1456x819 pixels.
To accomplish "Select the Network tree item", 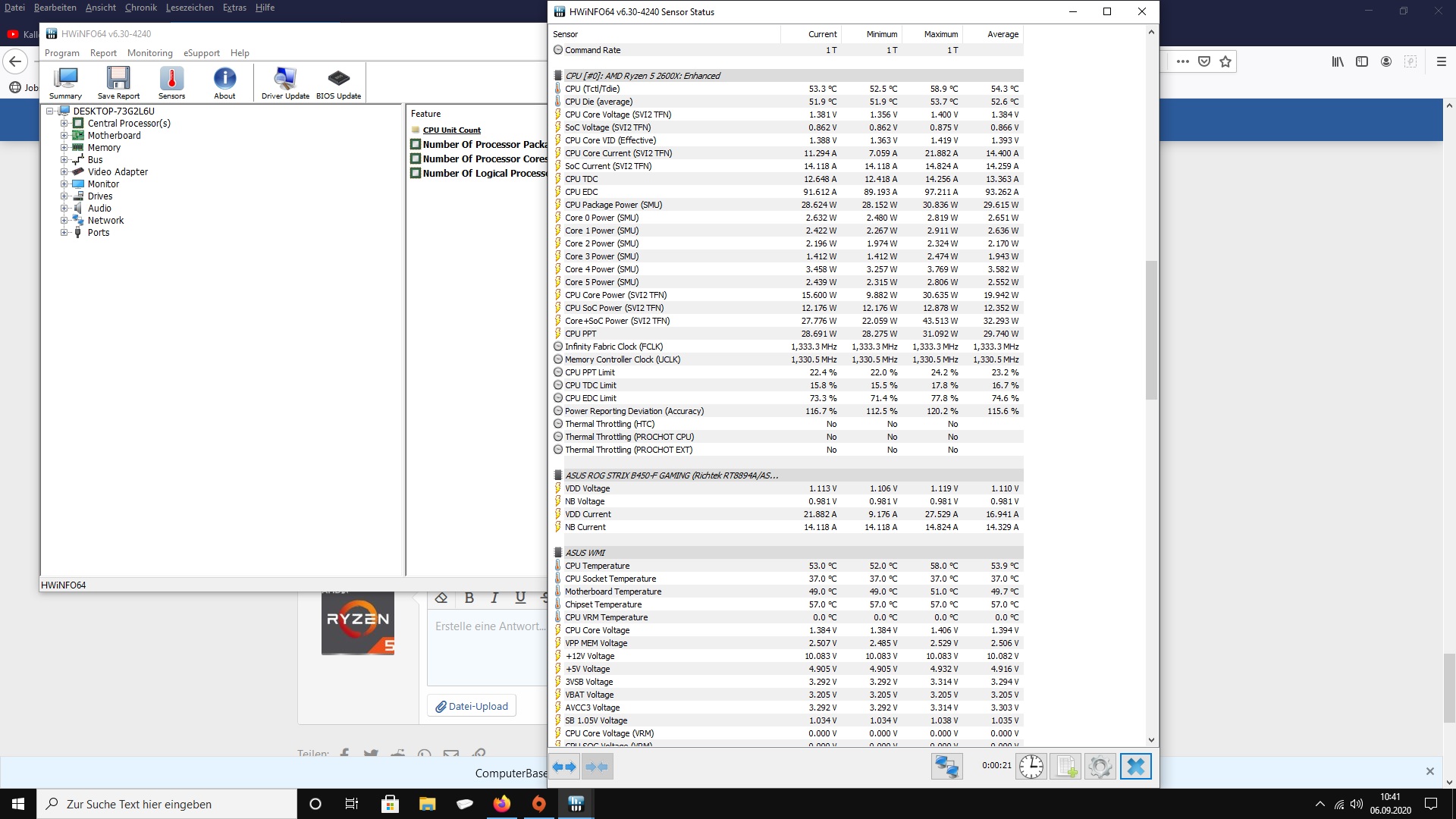I will (105, 221).
